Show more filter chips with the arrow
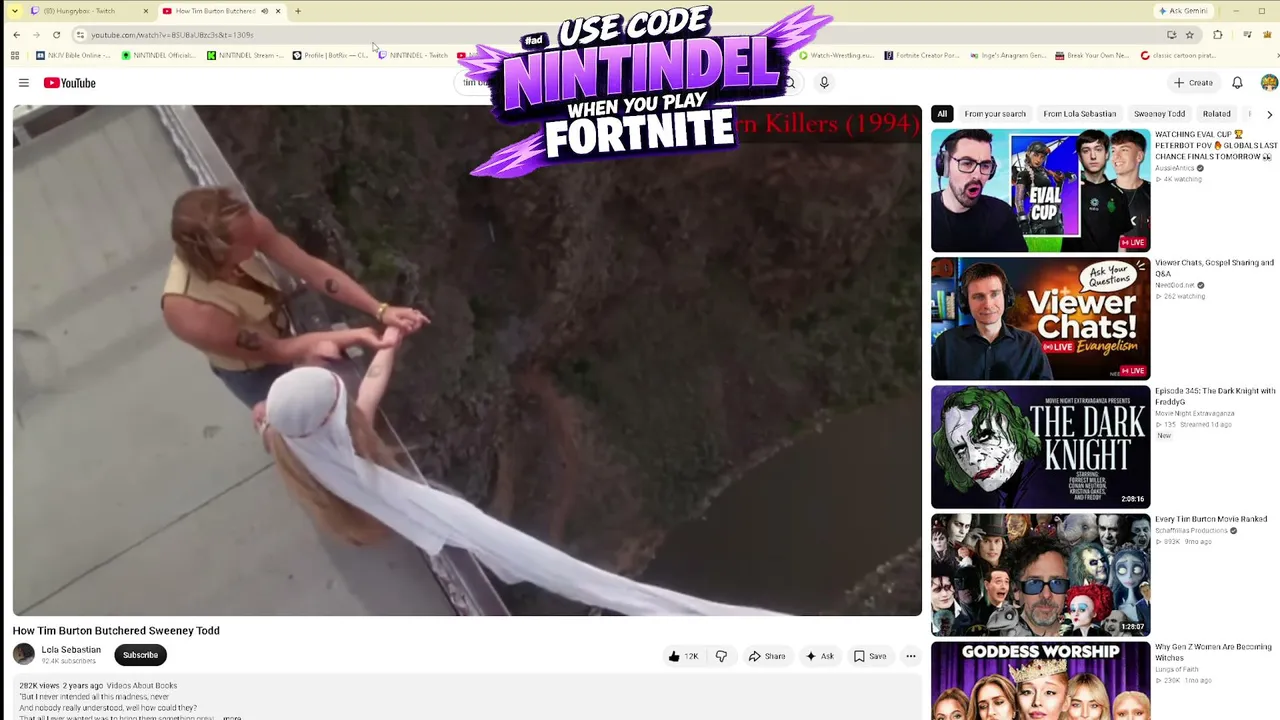 tap(1269, 114)
